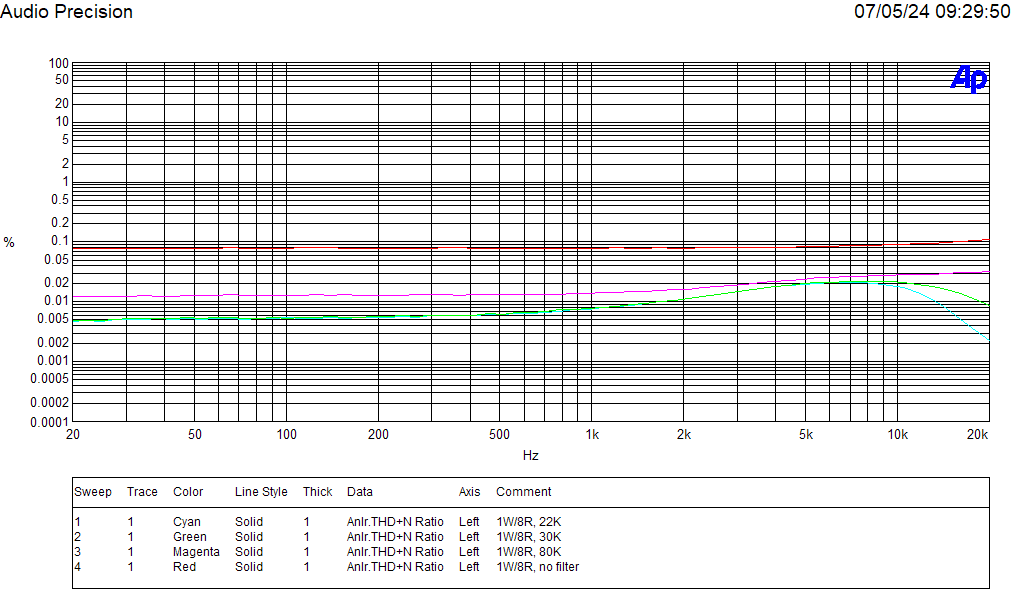
Task: Select the 'Line Style' column header
Action: [x=261, y=492]
